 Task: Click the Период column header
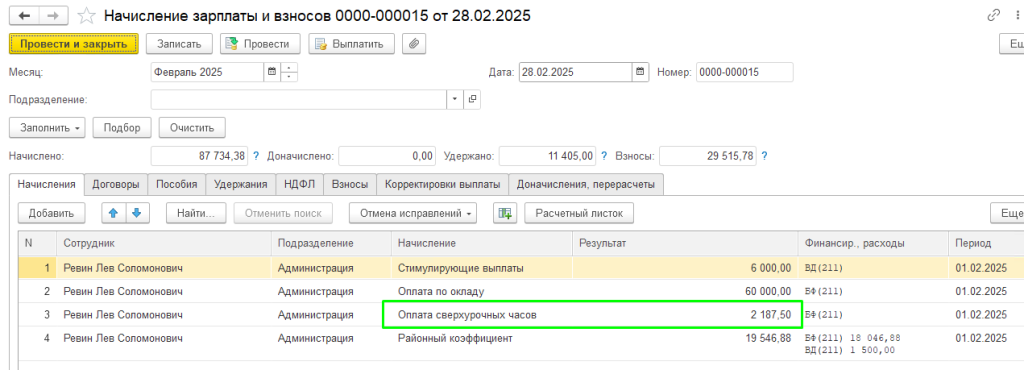[985, 243]
